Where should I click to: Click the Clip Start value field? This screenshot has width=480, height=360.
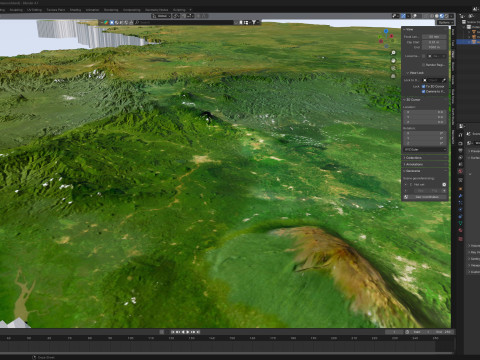tap(434, 42)
